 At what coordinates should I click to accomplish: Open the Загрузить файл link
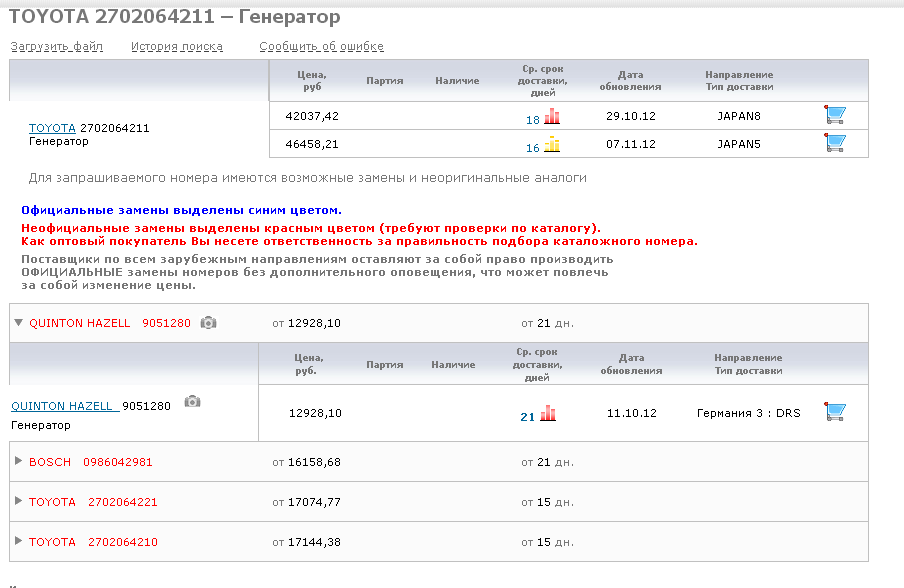pos(57,46)
